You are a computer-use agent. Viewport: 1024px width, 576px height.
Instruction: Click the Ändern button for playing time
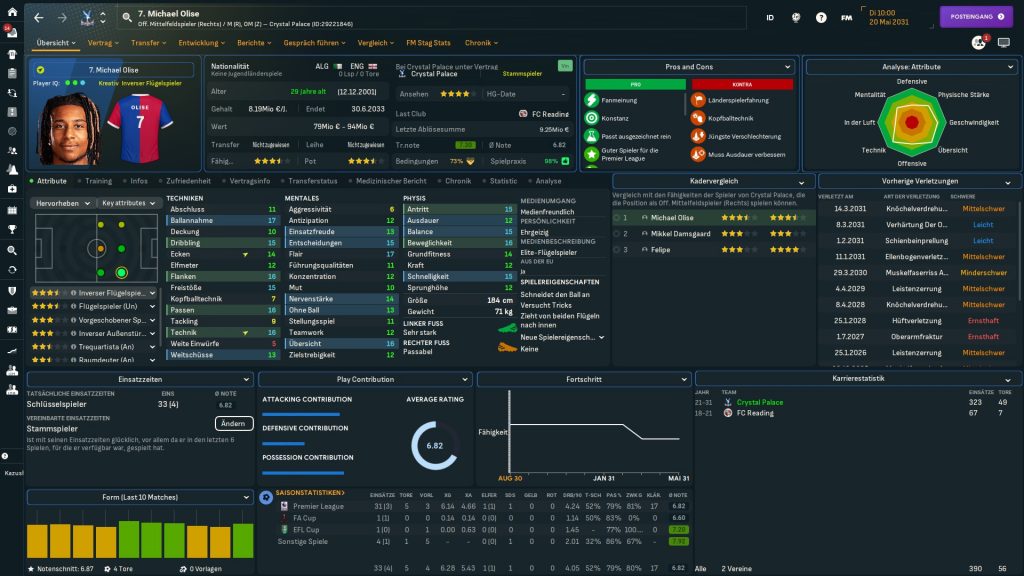[x=232, y=423]
